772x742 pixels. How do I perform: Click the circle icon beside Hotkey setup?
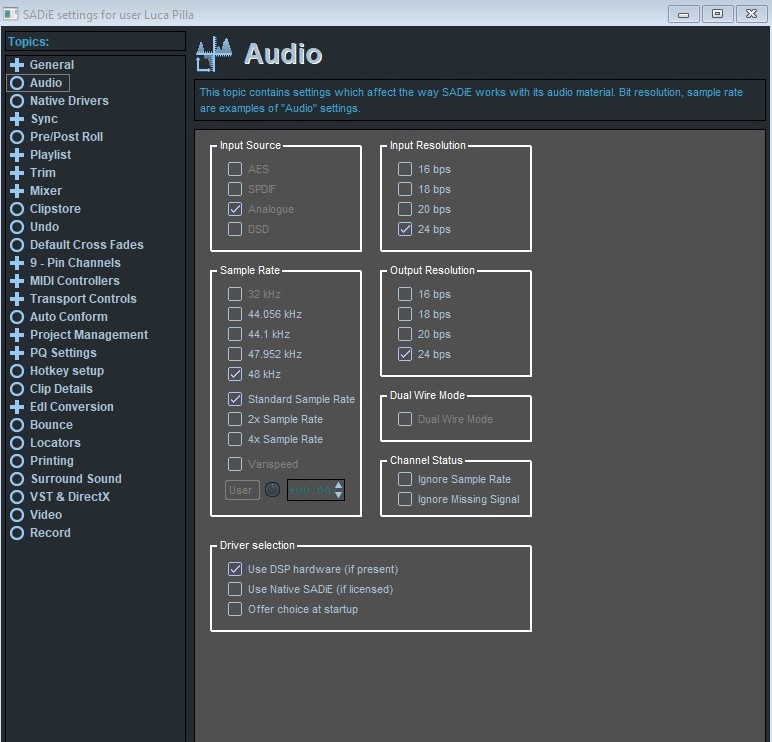(17, 371)
